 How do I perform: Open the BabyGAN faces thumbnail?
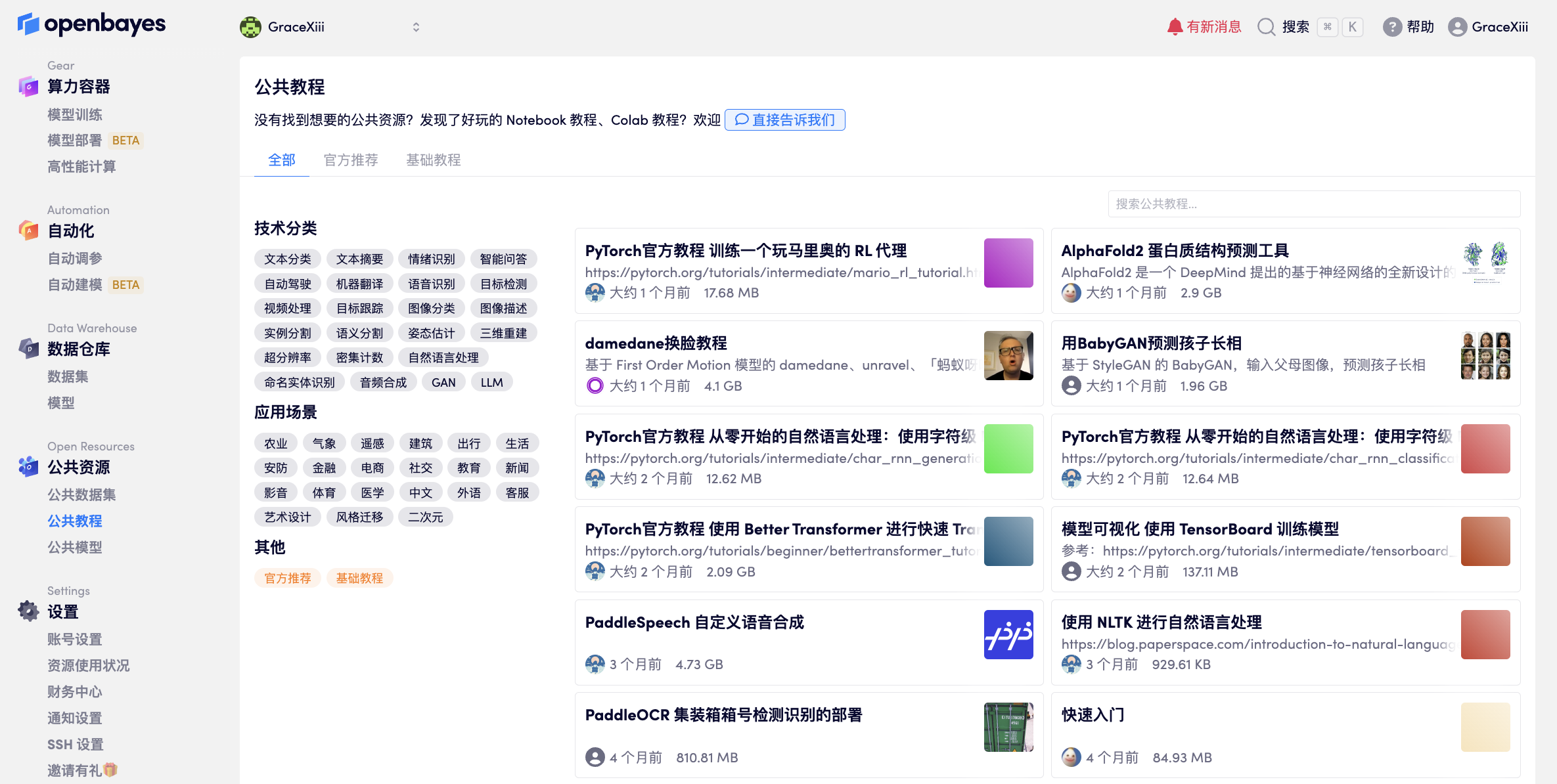coord(1485,355)
